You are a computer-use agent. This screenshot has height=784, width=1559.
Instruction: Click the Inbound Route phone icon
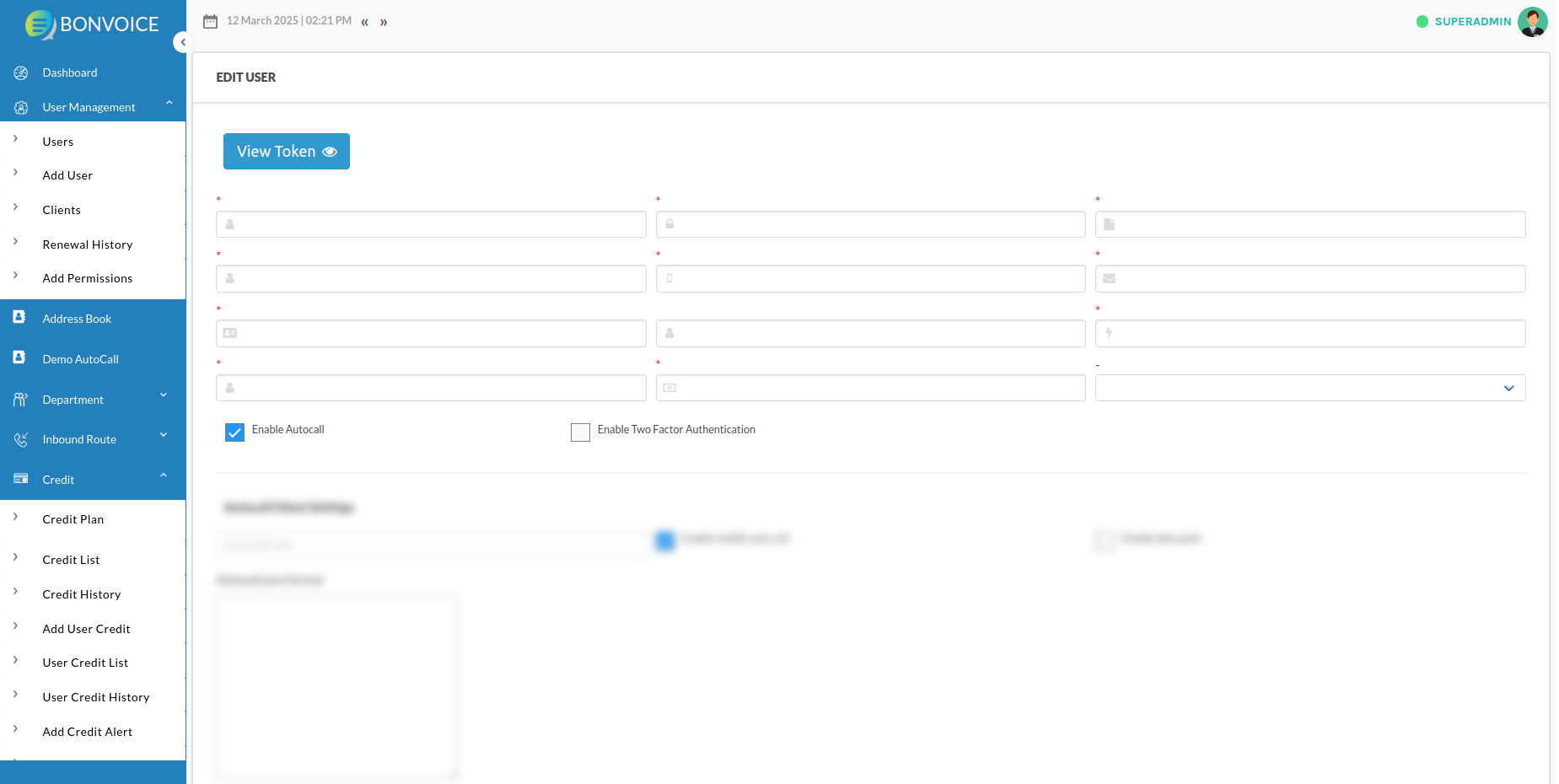(21, 439)
